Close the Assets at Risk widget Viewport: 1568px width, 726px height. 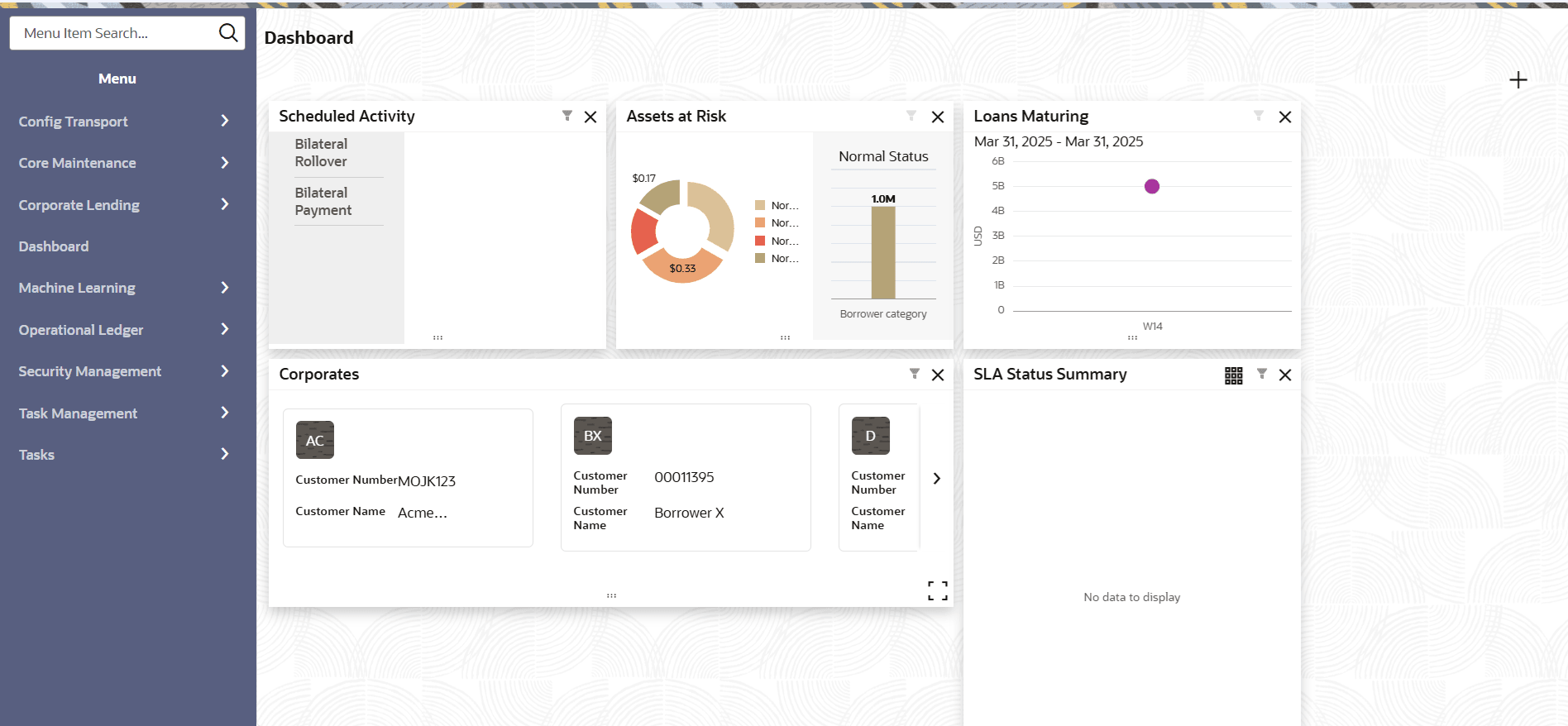[938, 117]
